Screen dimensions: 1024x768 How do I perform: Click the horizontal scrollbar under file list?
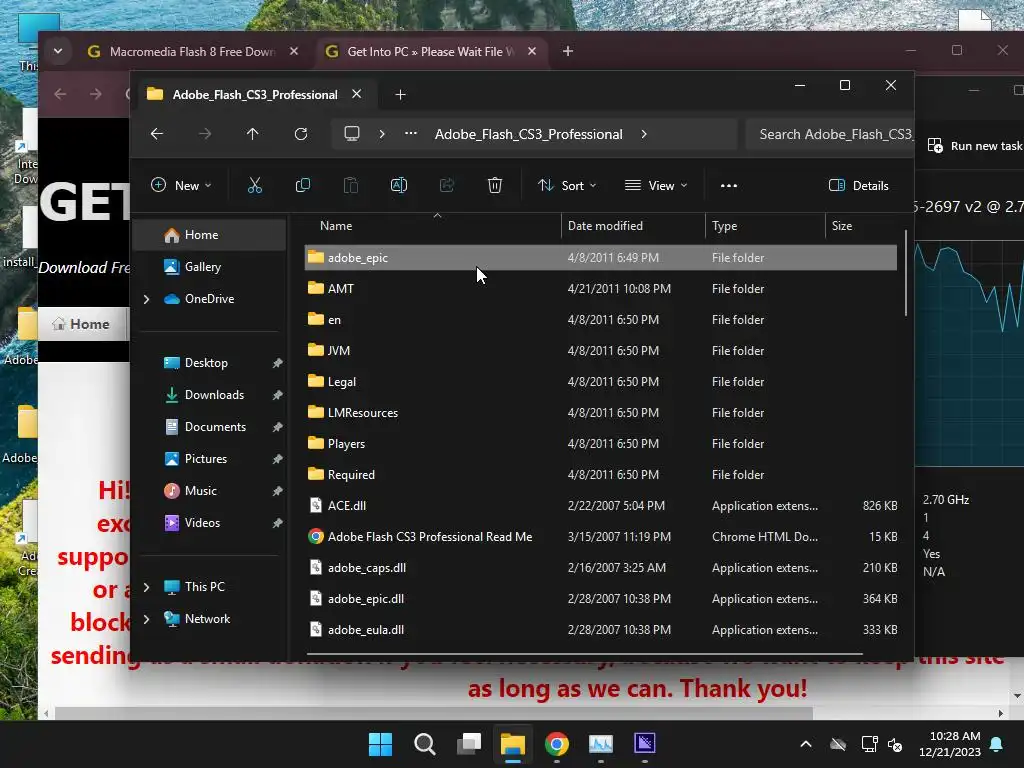(x=584, y=653)
